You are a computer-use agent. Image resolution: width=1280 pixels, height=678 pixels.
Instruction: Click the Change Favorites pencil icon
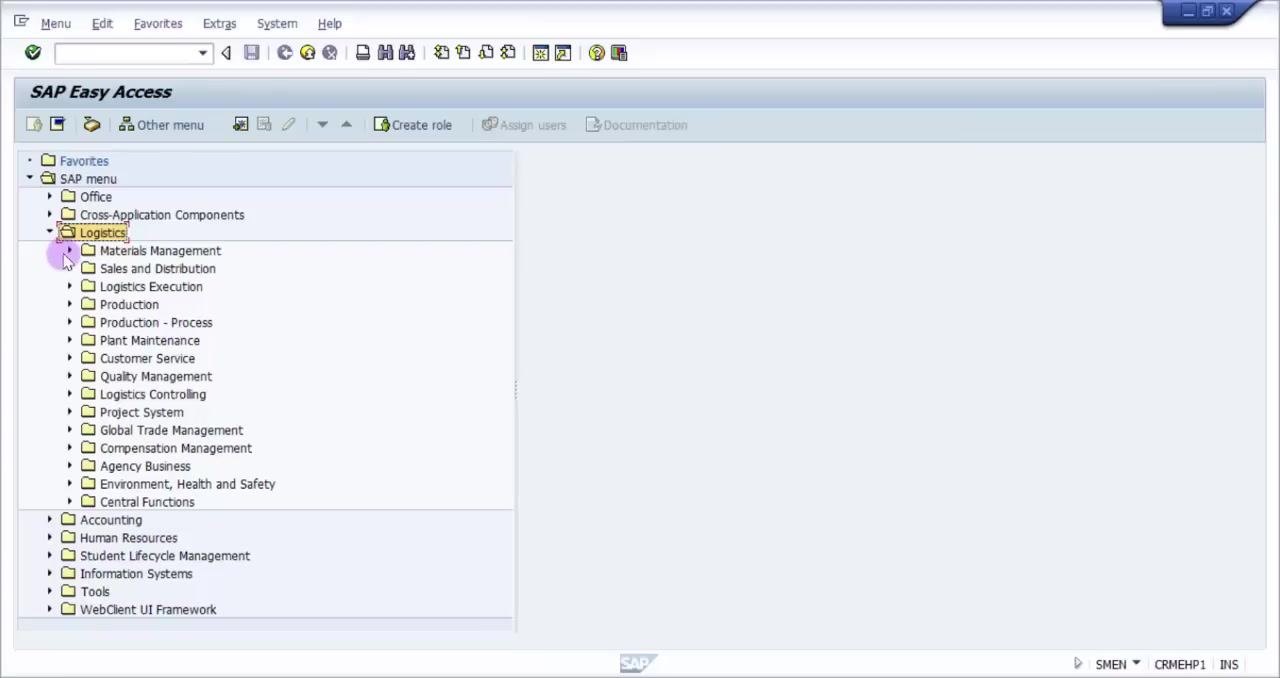point(288,125)
